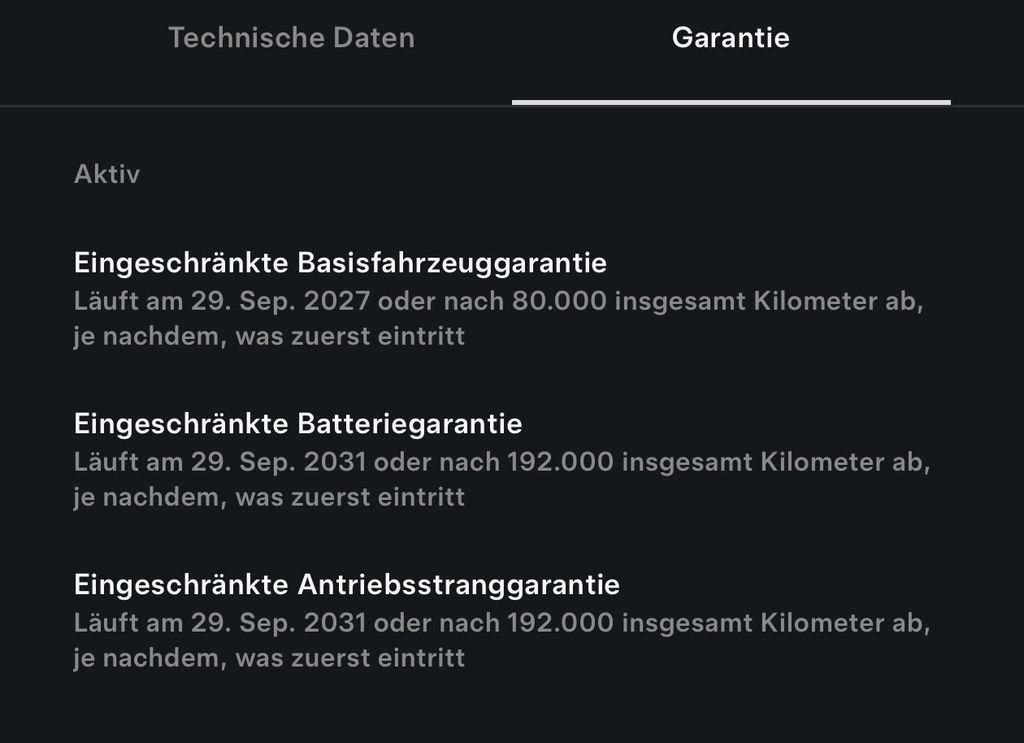Click 'Läuft am' in the Batteriegarantie description
The height and width of the screenshot is (743, 1024).
(128, 462)
